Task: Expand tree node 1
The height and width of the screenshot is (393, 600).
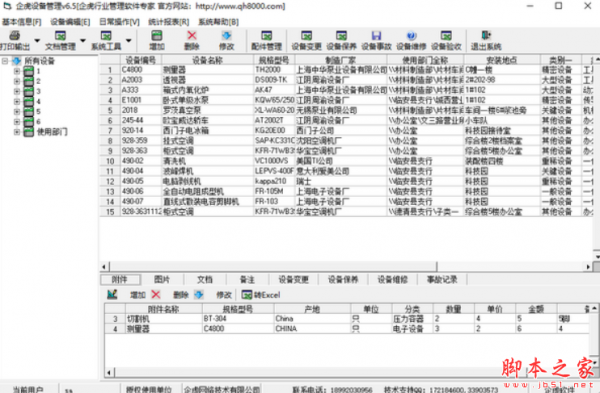Action: pyautogui.click(x=17, y=71)
